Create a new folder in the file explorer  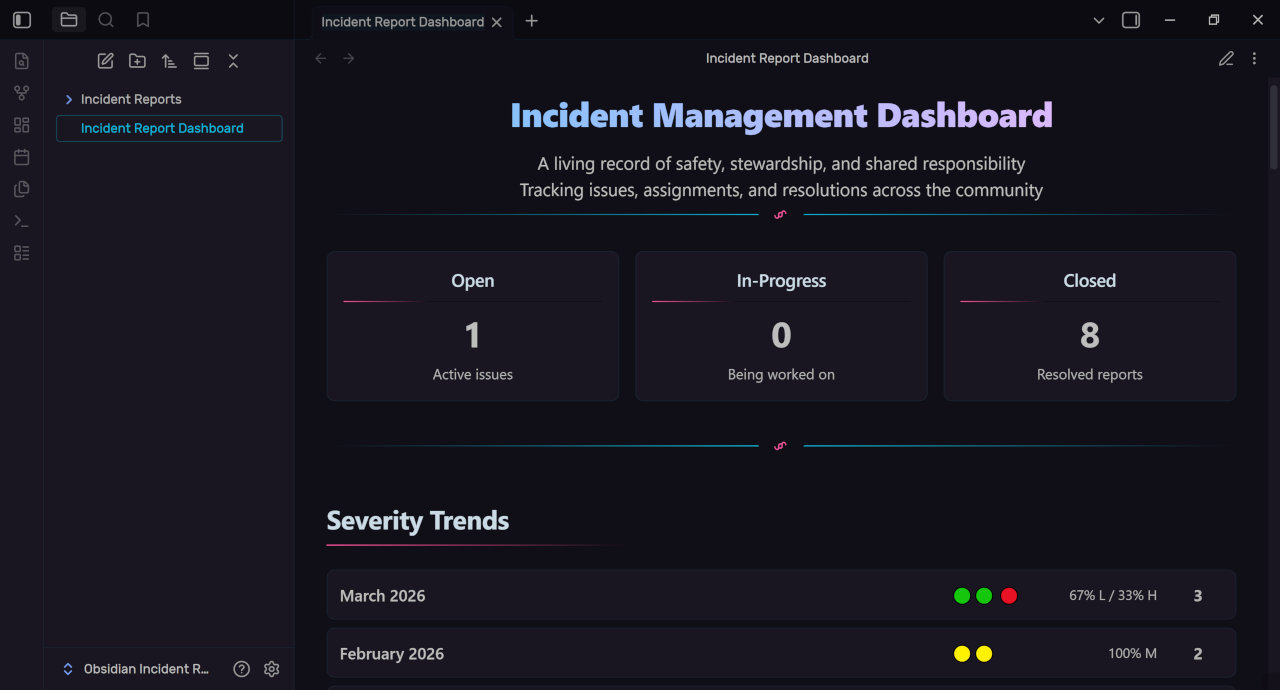pyautogui.click(x=137, y=61)
